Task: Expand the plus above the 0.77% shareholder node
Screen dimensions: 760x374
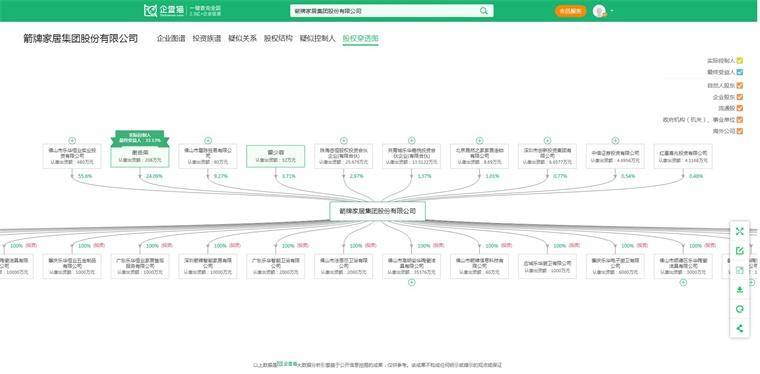Action: tap(547, 141)
